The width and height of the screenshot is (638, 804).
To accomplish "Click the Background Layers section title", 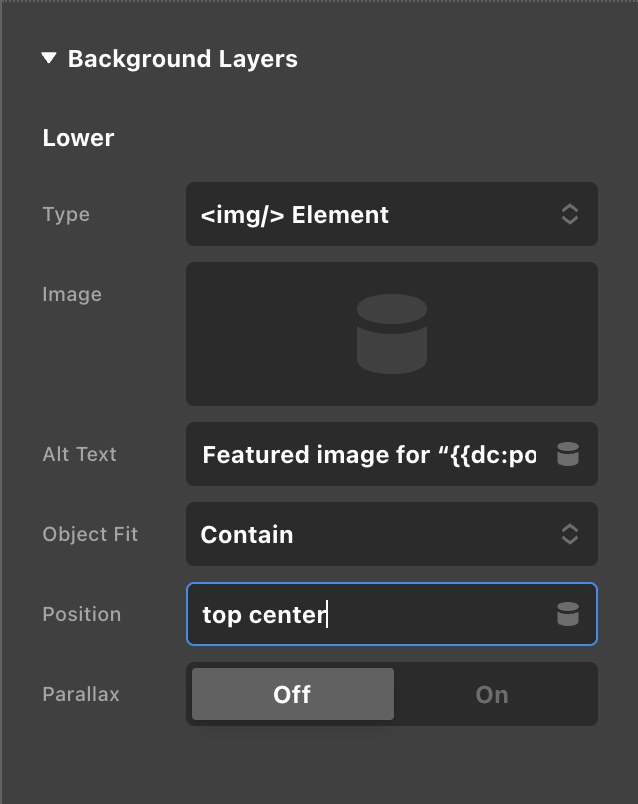I will click(182, 59).
